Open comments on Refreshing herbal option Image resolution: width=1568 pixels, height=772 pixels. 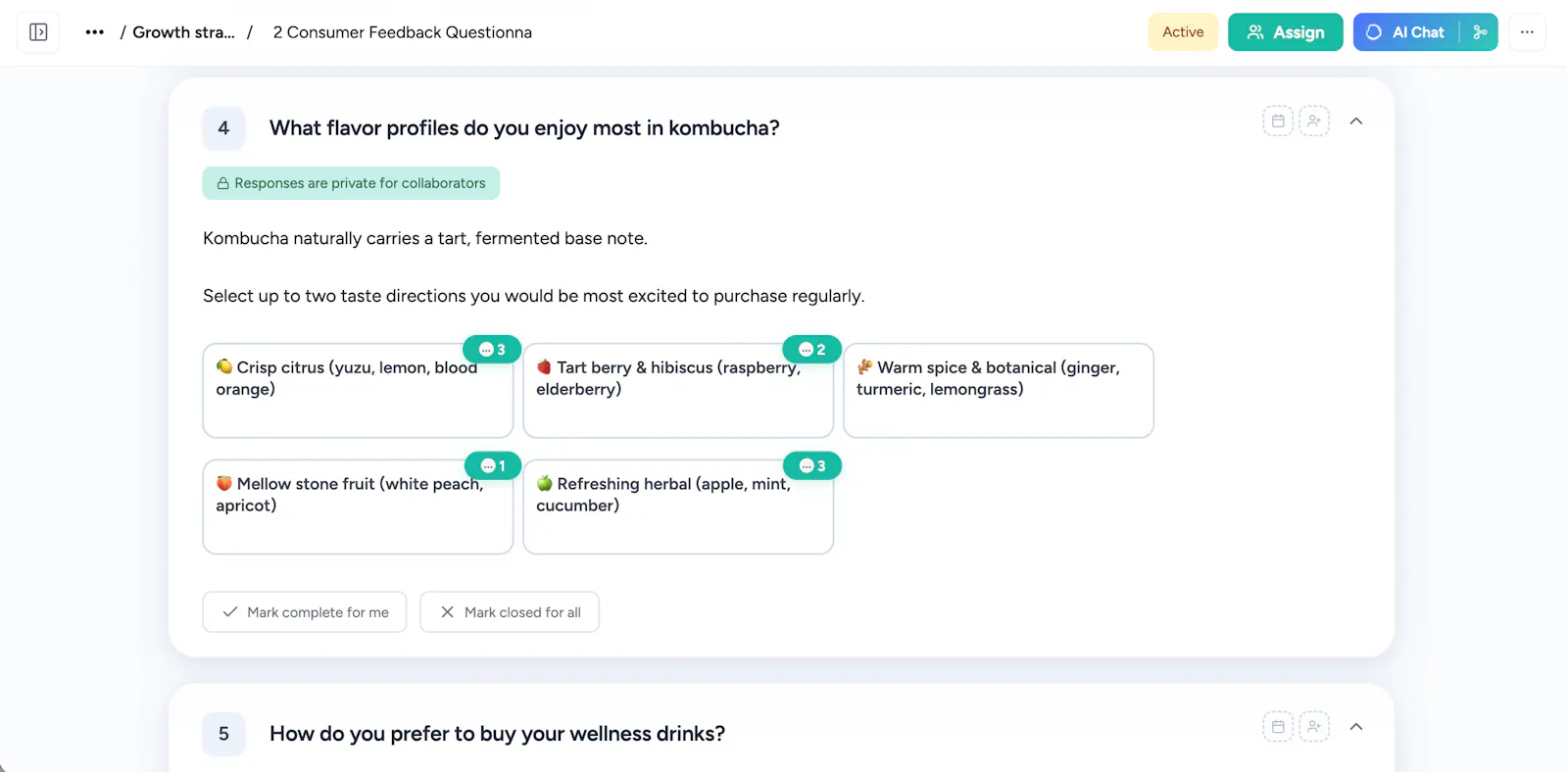coord(812,466)
